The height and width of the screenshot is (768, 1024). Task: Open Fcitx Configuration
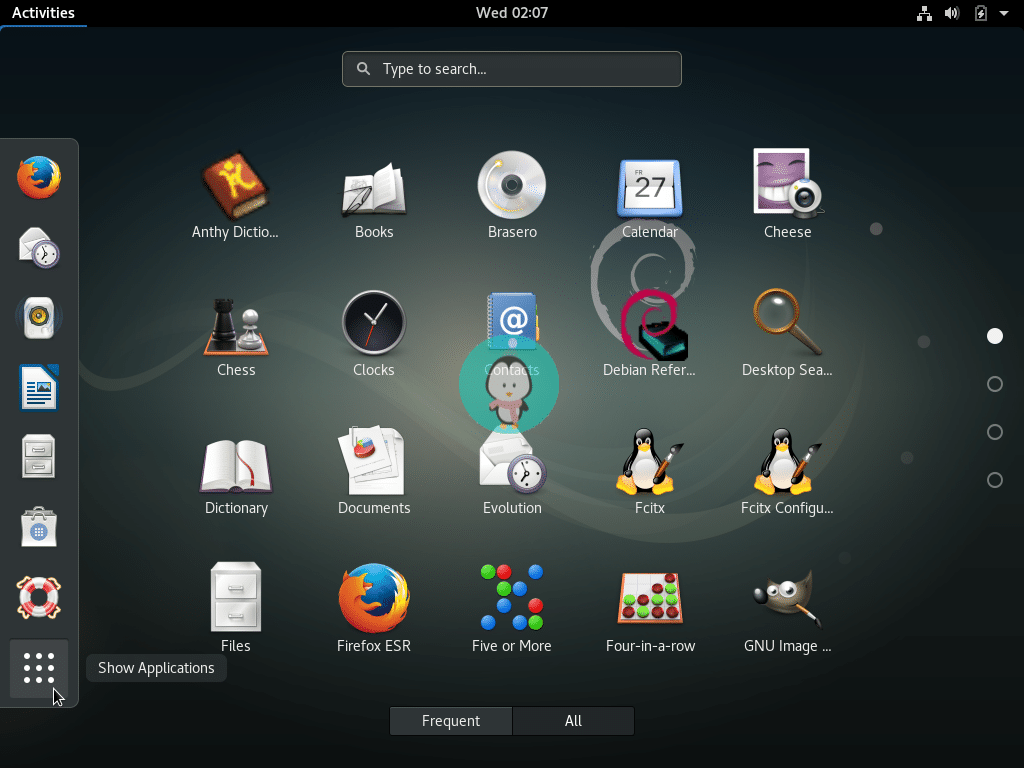788,460
